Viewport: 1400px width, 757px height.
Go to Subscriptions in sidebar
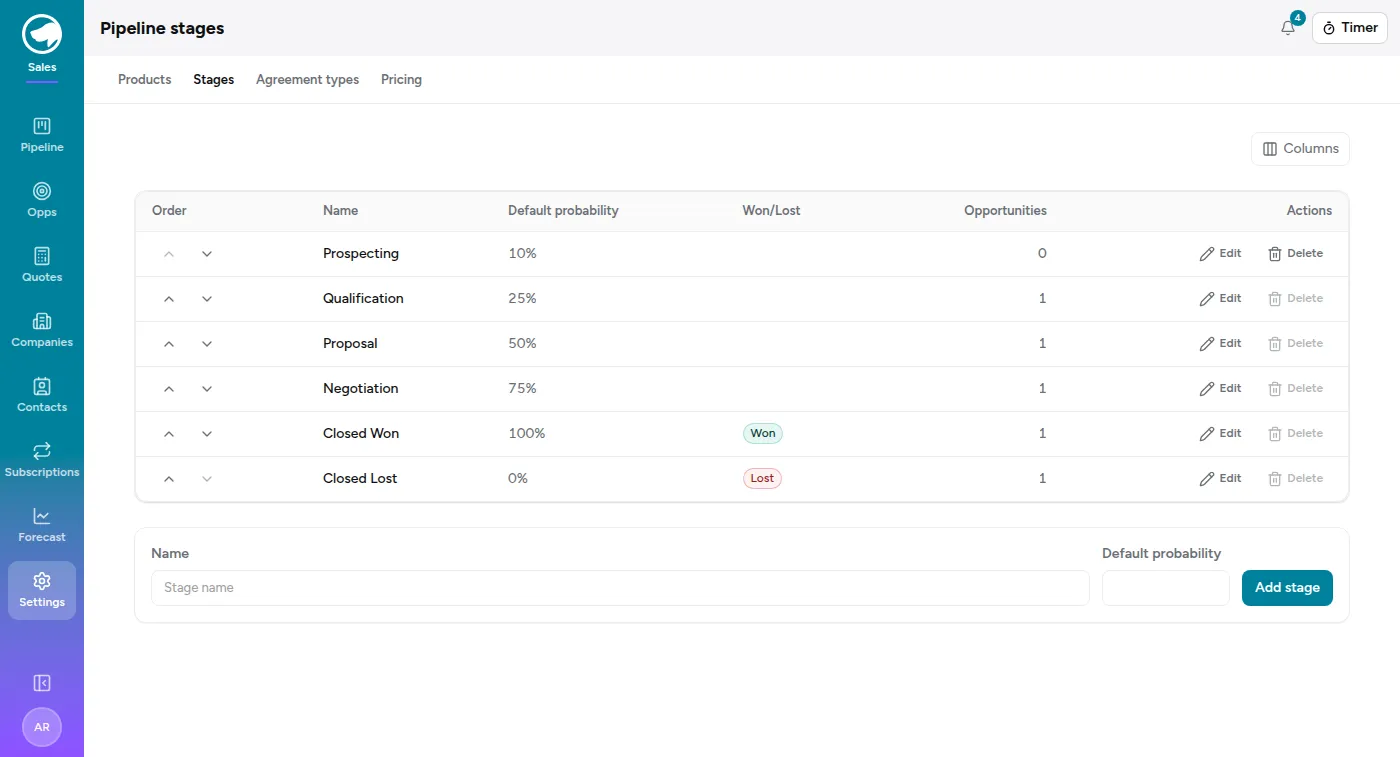[42, 461]
